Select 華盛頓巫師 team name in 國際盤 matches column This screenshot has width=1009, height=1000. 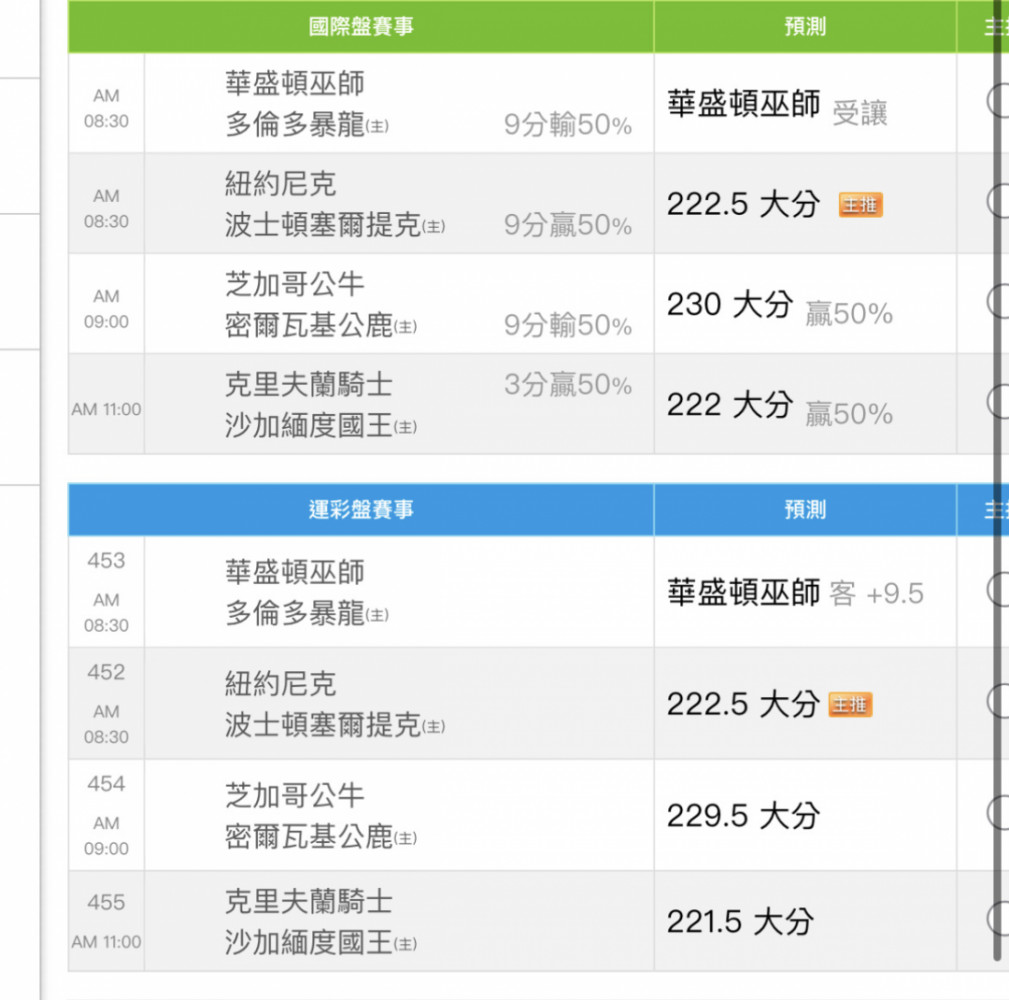(x=295, y=83)
